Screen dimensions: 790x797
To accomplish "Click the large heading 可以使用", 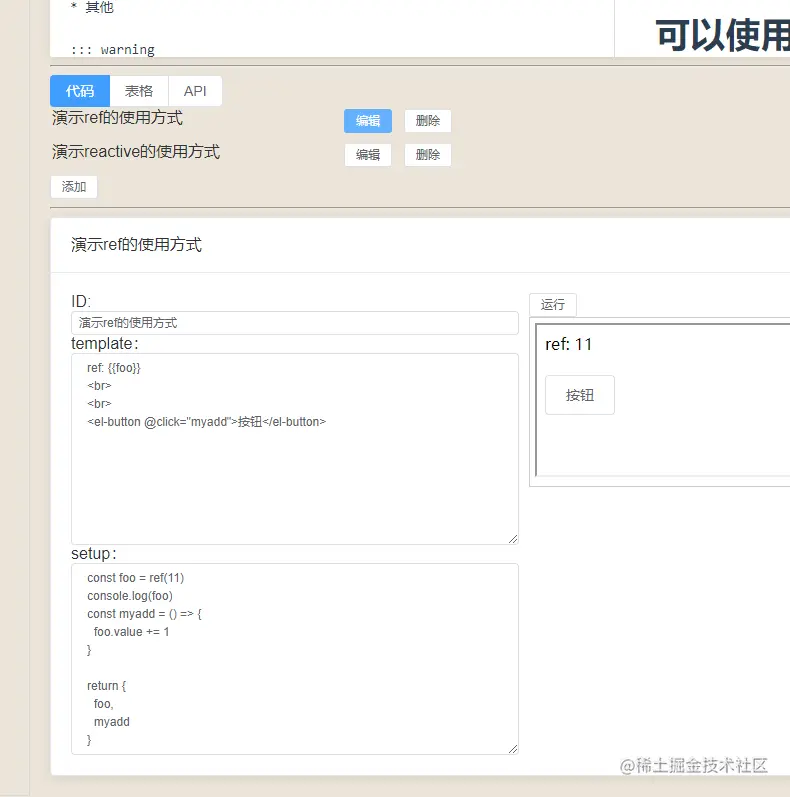I will click(722, 36).
